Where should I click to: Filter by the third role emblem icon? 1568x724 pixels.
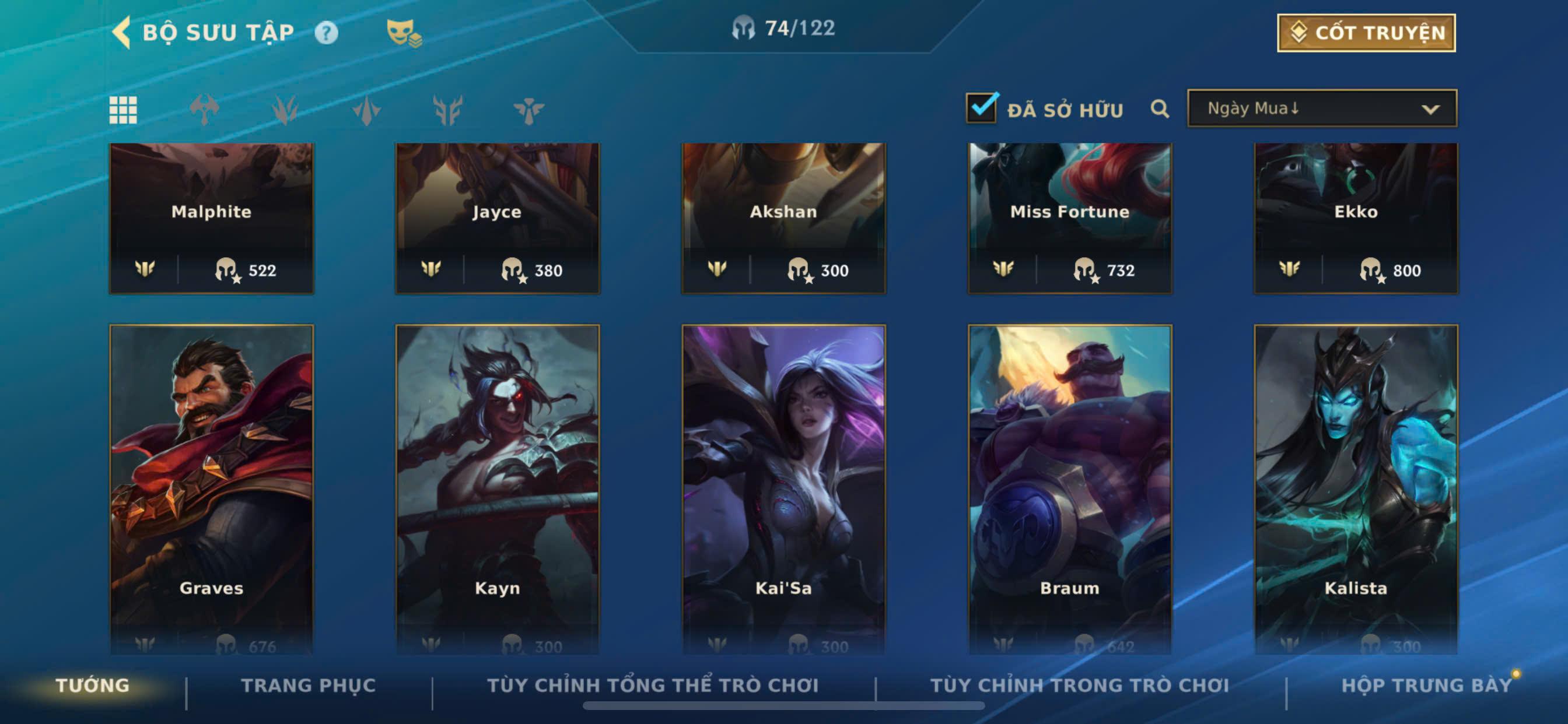point(366,110)
